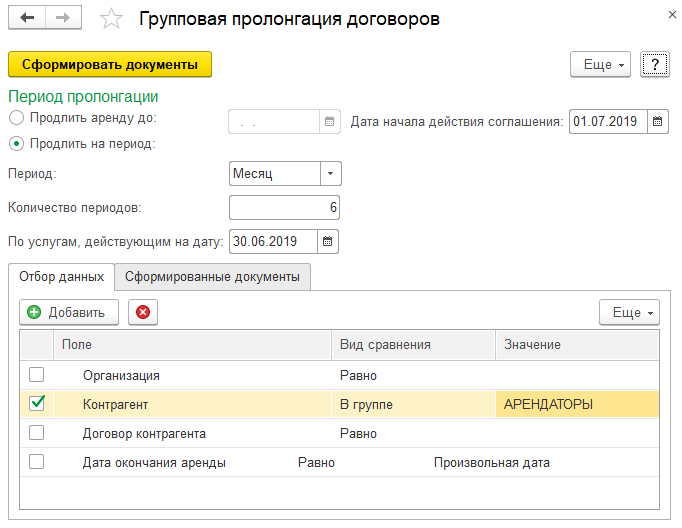Viewport: 682px width, 528px height.
Task: Open calendar for services effective date
Action: [328, 241]
